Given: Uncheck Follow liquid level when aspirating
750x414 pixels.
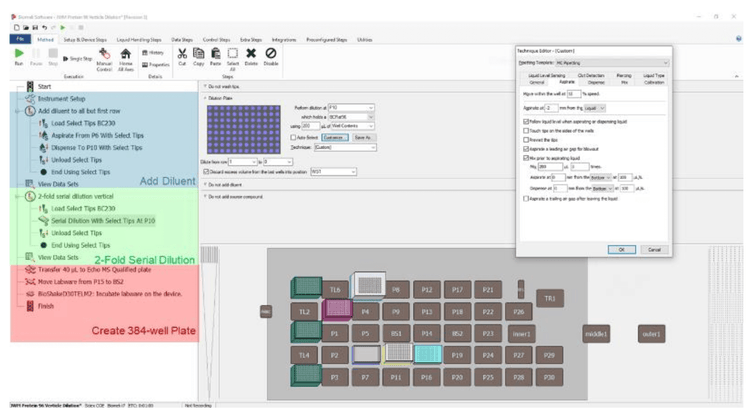Looking at the screenshot, I should point(526,121).
